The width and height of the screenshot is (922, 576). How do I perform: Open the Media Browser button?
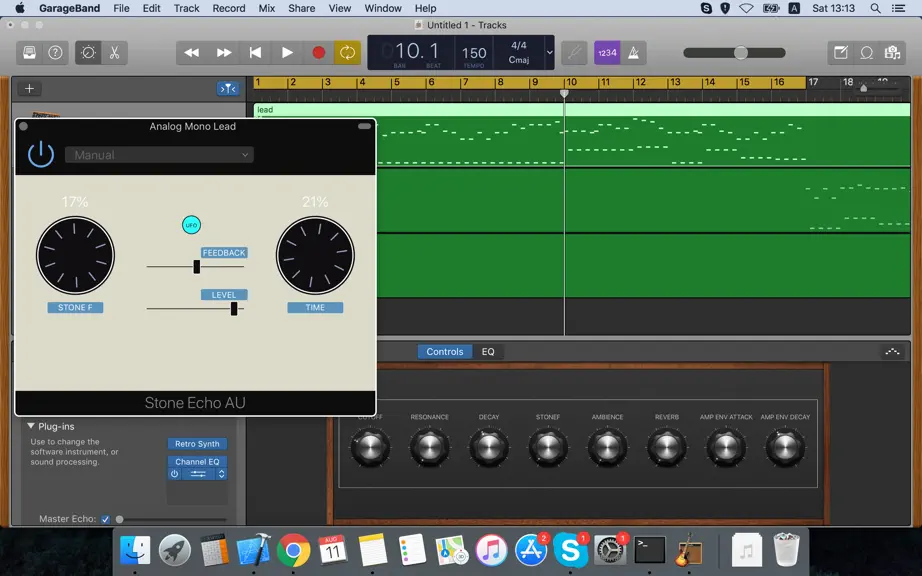tap(892, 53)
